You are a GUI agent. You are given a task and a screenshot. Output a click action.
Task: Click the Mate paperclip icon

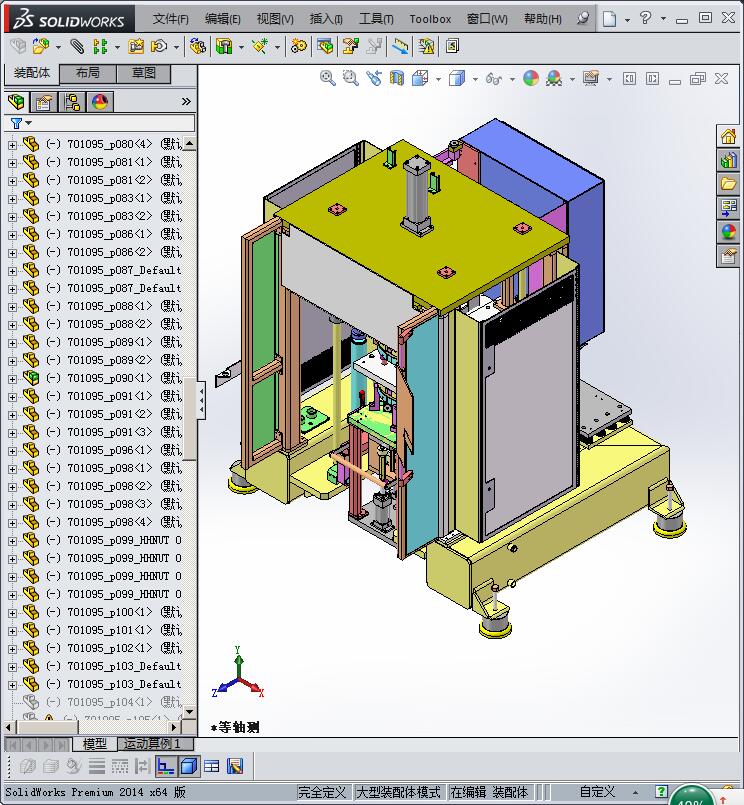click(77, 47)
